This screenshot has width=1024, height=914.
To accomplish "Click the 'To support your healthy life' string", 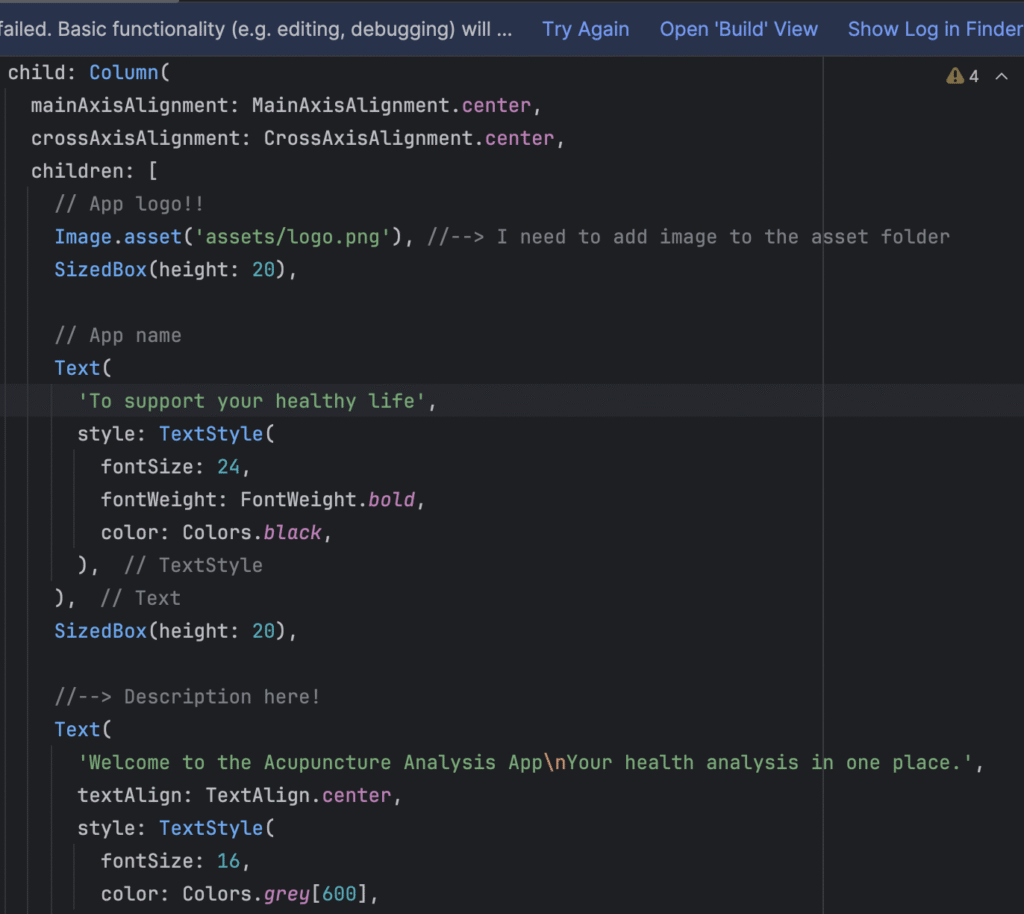I will click(257, 401).
